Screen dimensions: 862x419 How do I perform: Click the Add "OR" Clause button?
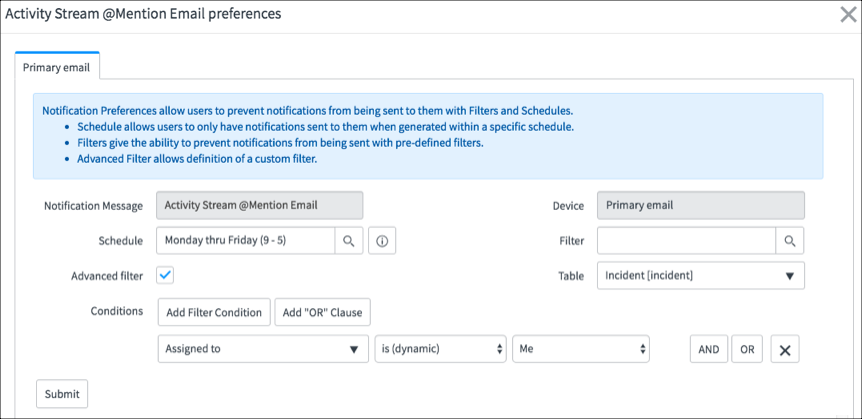[323, 312]
